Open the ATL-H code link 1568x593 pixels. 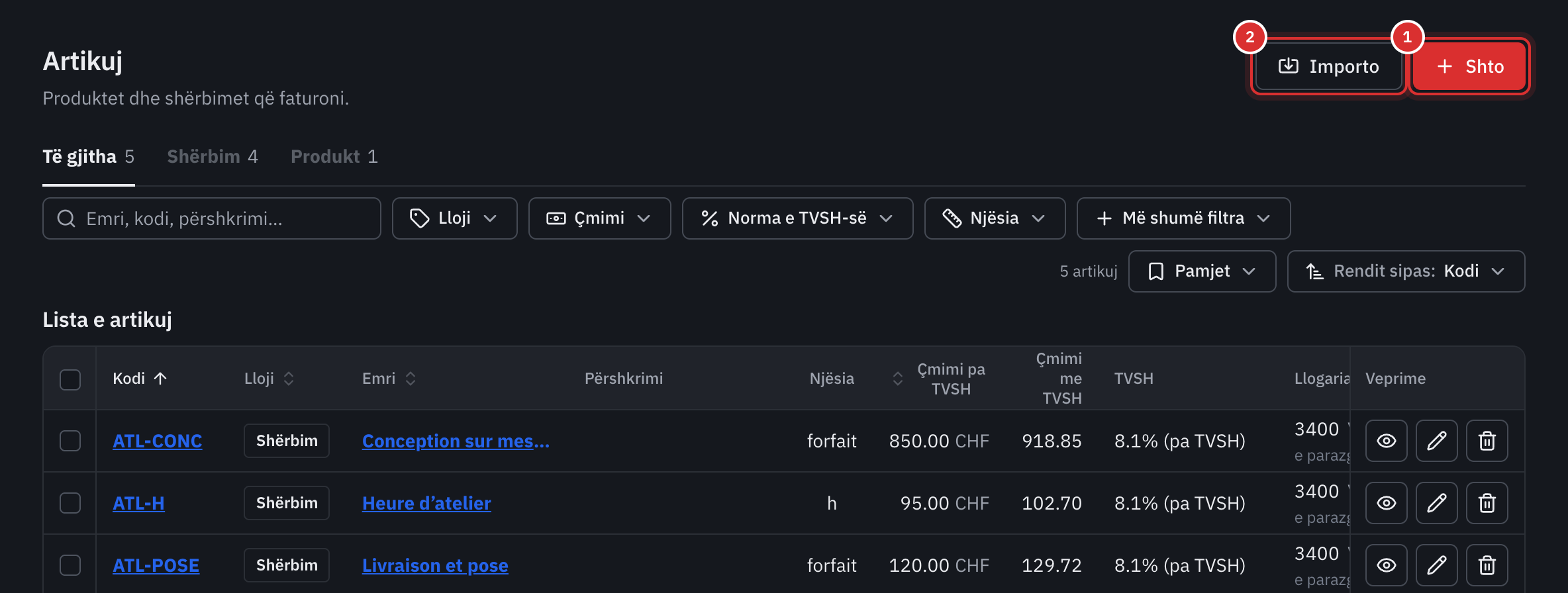coord(138,503)
